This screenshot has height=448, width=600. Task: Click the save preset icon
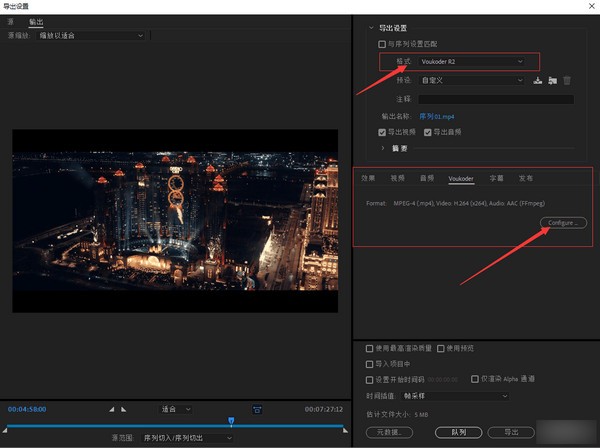pos(538,80)
